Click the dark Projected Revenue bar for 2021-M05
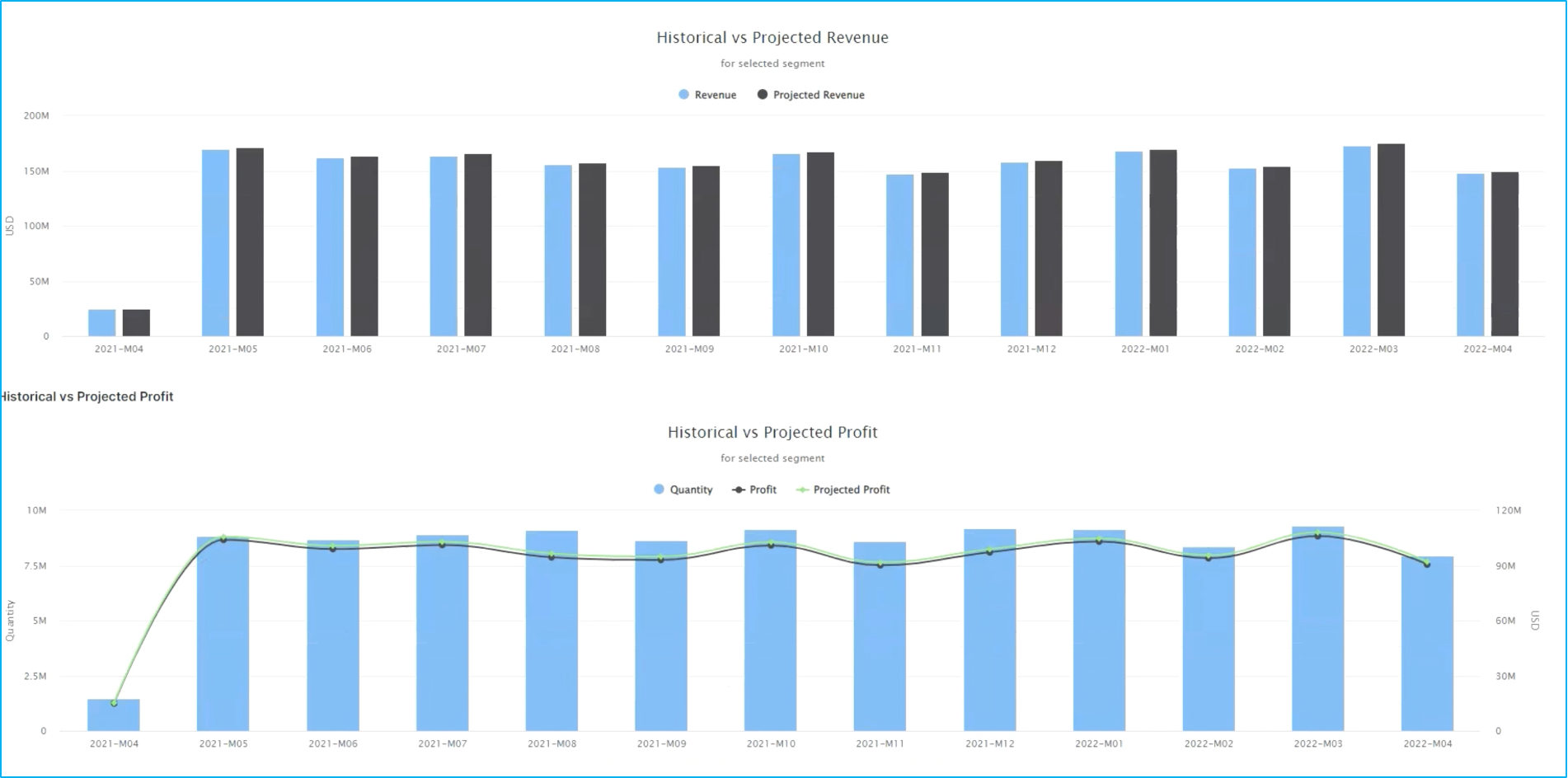This screenshot has height=778, width=1568. [x=250, y=241]
